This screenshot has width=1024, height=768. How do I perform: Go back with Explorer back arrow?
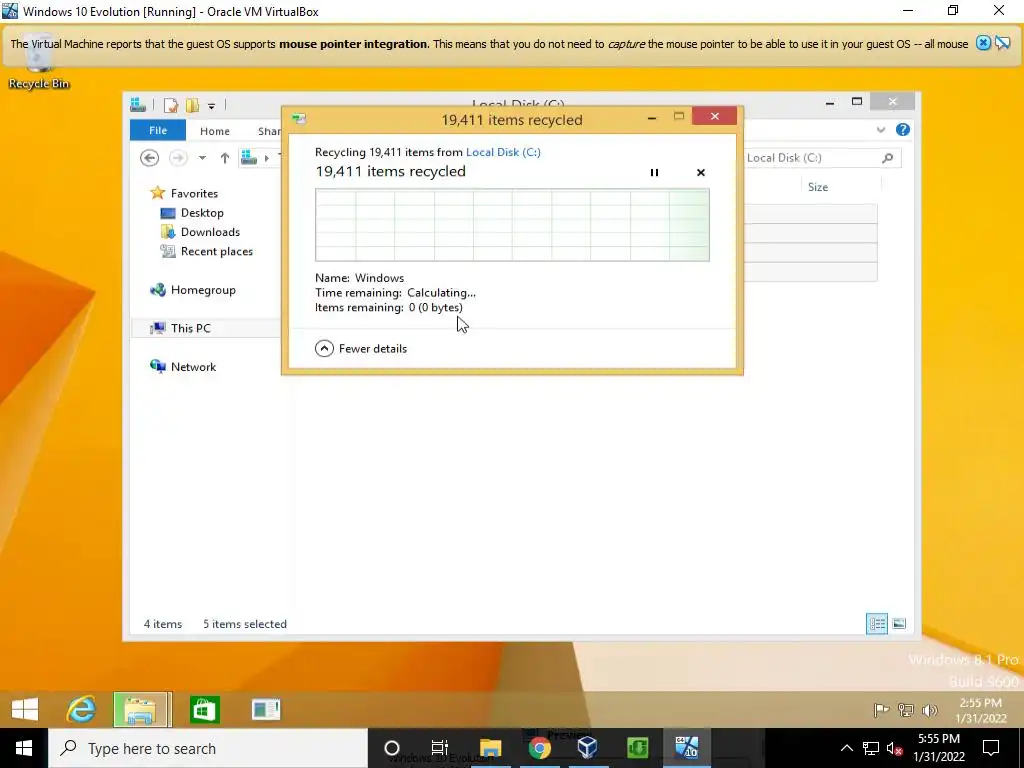(x=150, y=158)
